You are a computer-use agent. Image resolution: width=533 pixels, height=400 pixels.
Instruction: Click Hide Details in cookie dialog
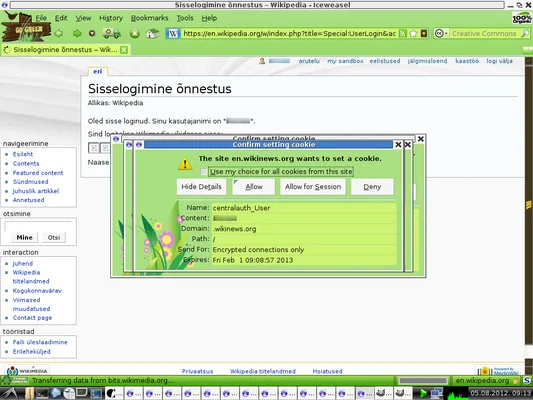click(x=201, y=187)
